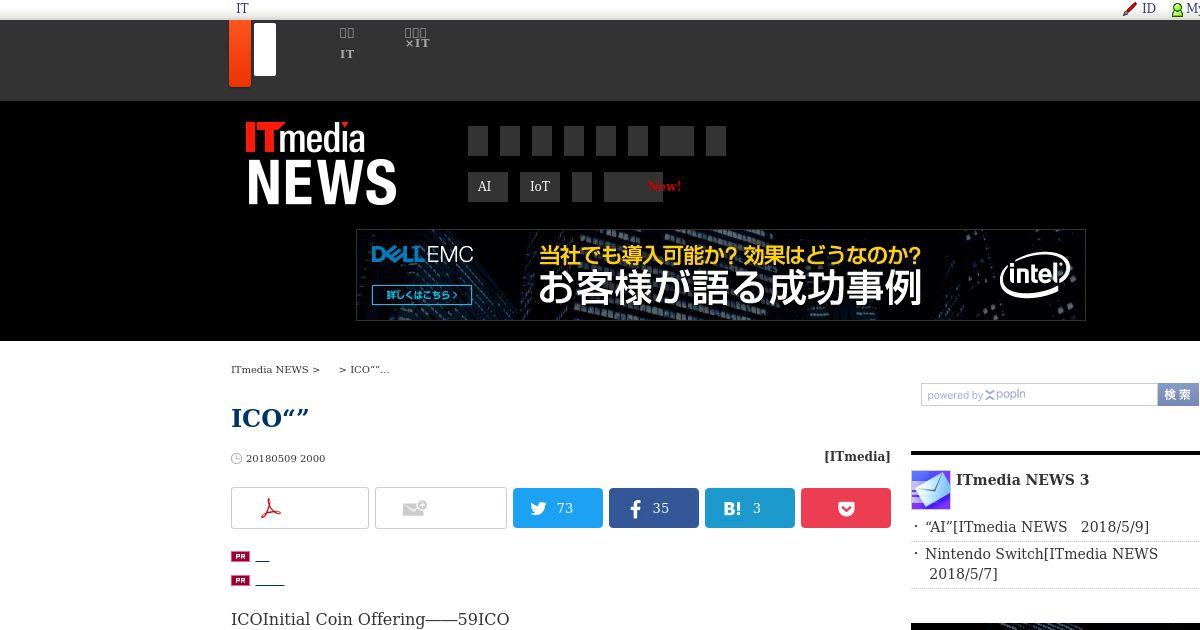Viewport: 1200px width, 630px height.
Task: Click the breadcrumb text ICO“”...
Action: (x=369, y=370)
